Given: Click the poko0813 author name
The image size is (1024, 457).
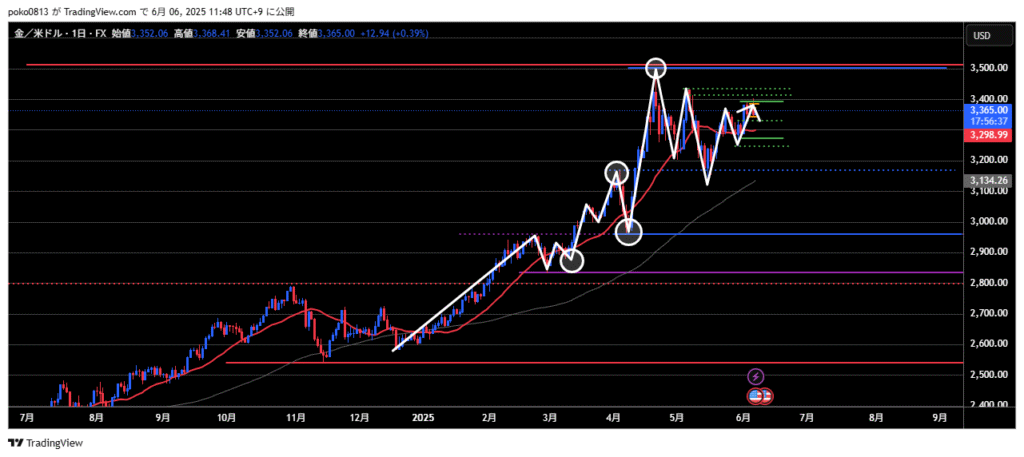Looking at the screenshot, I should 30,10.
